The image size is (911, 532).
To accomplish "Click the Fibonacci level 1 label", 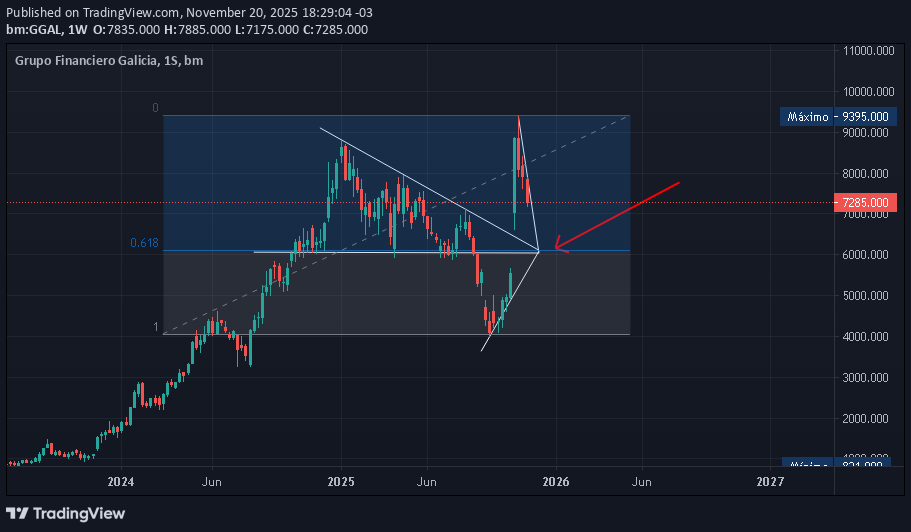I will point(155,327).
